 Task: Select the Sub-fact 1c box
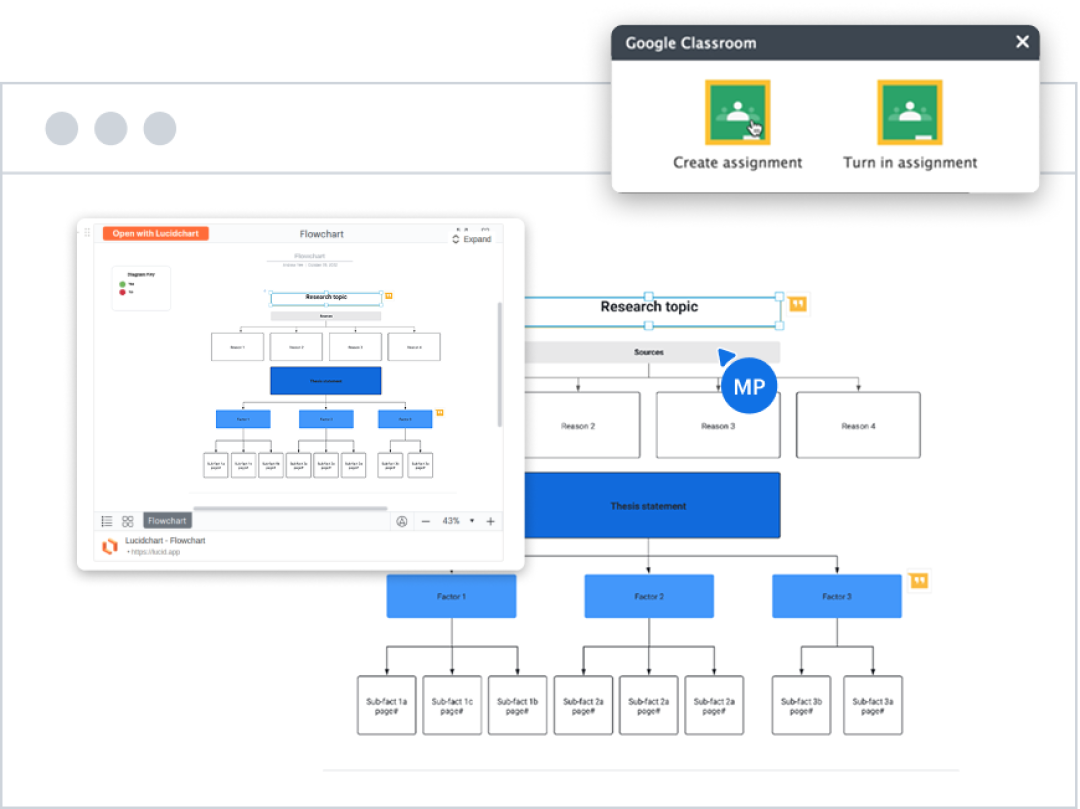[x=452, y=705]
